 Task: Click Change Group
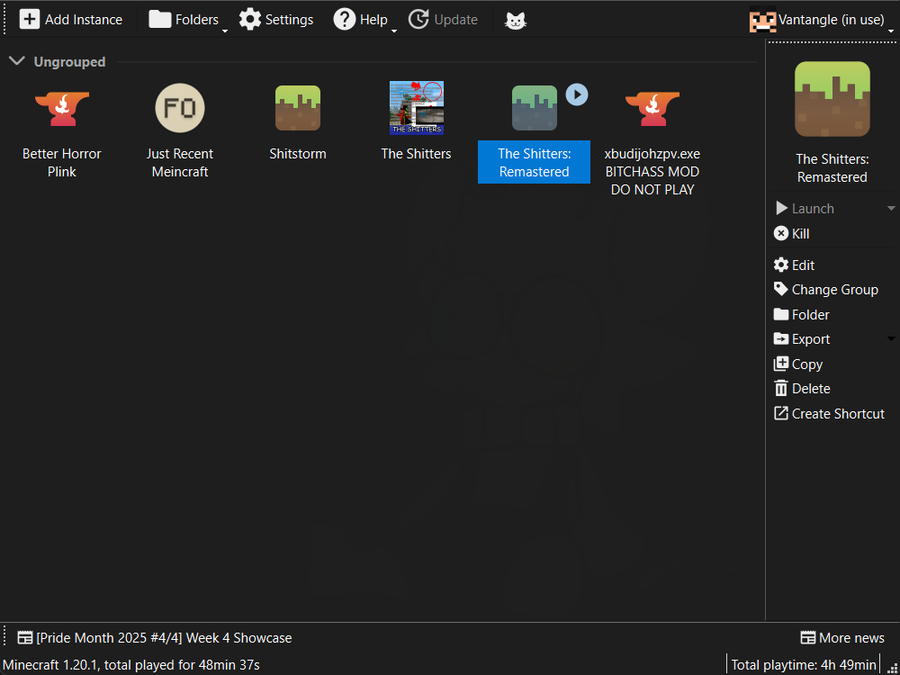tap(826, 289)
